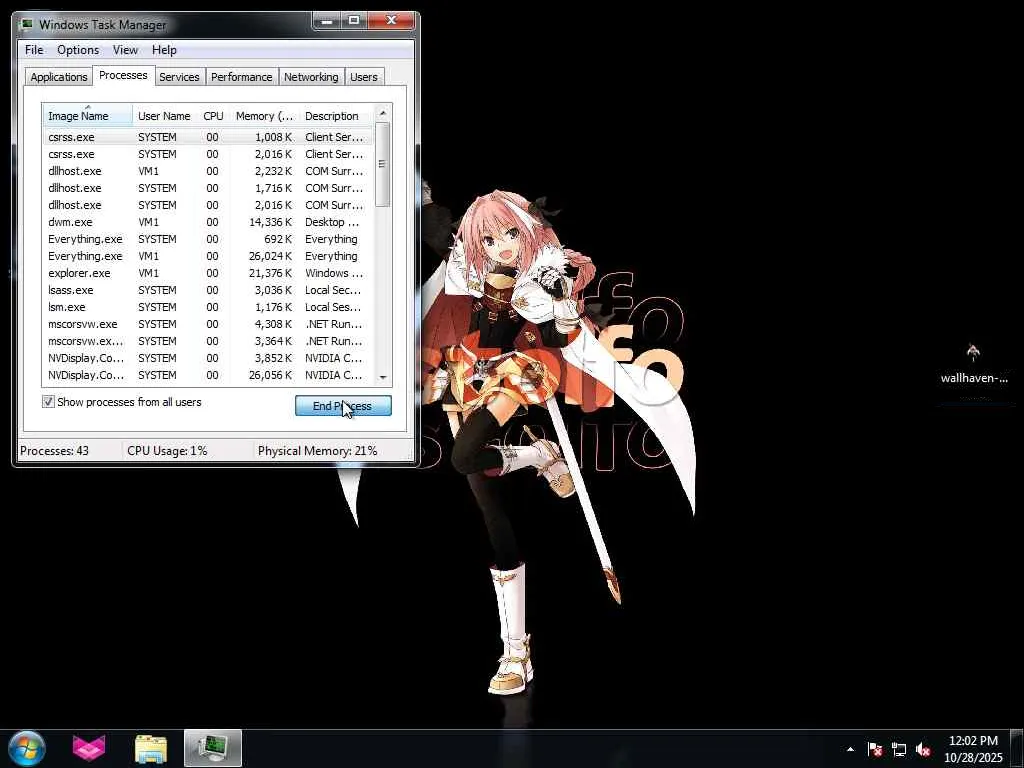Click the process list scroll down arrow
The height and width of the screenshot is (768, 1024).
point(383,377)
